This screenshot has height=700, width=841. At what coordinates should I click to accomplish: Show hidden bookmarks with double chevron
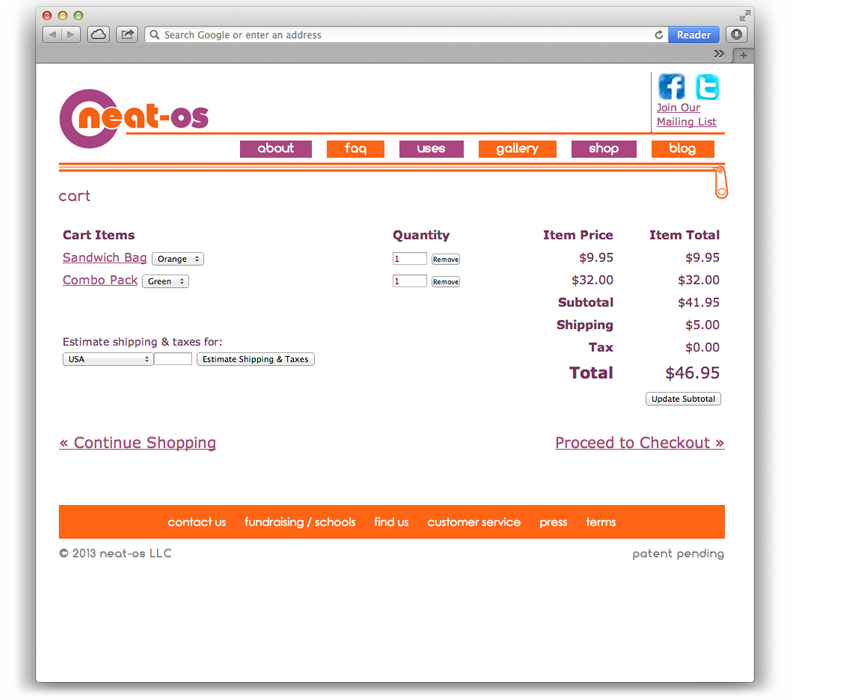[x=719, y=54]
